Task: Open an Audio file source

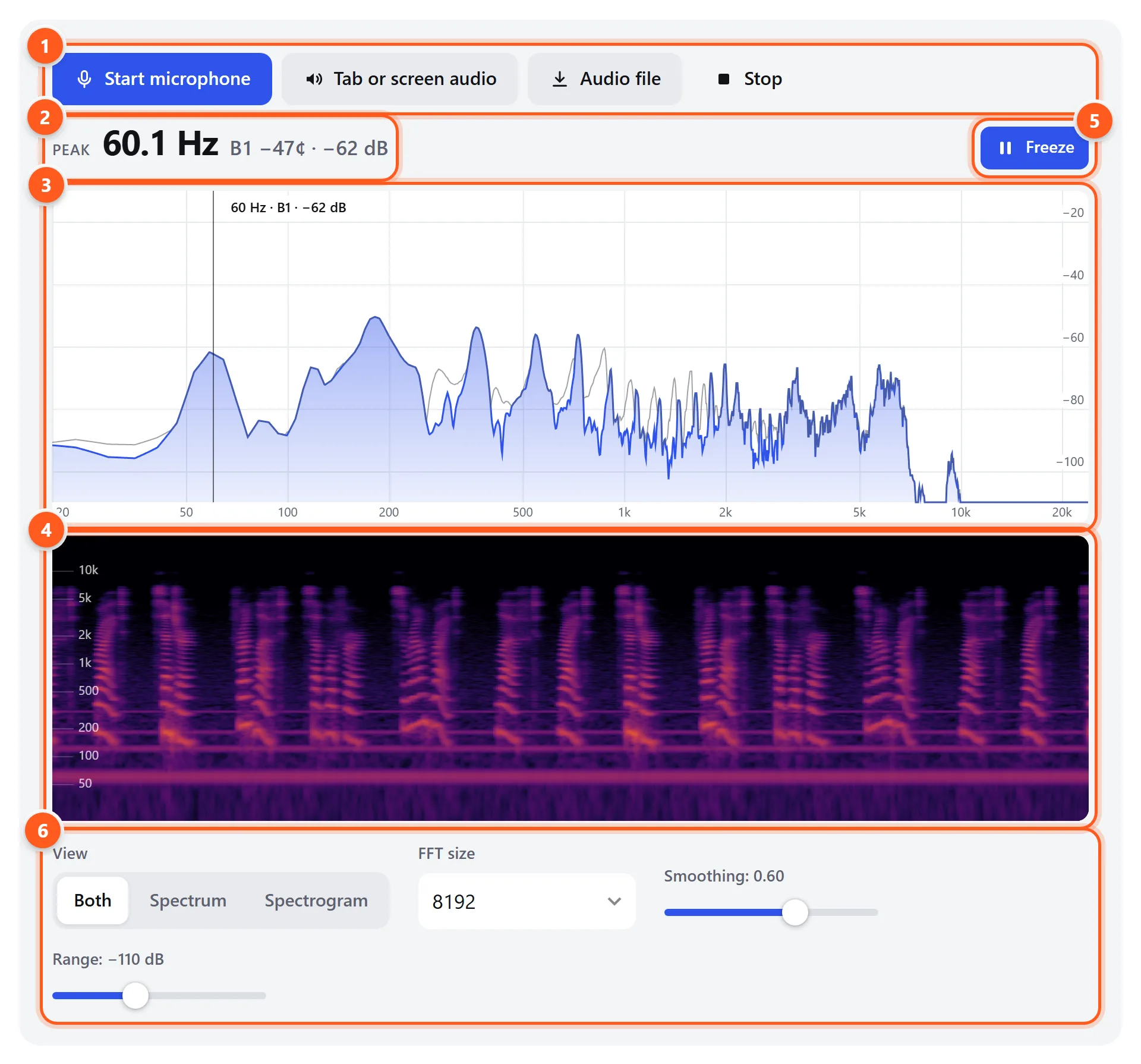Action: [x=605, y=79]
